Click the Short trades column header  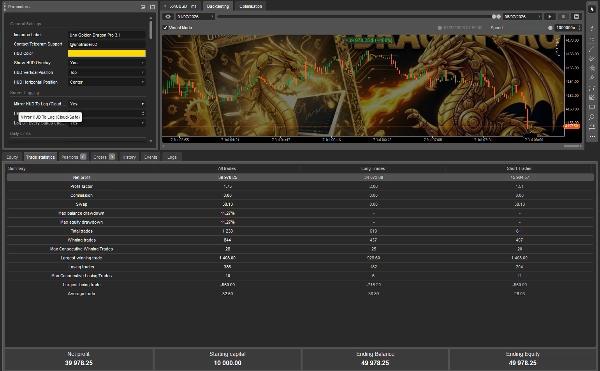pos(519,168)
